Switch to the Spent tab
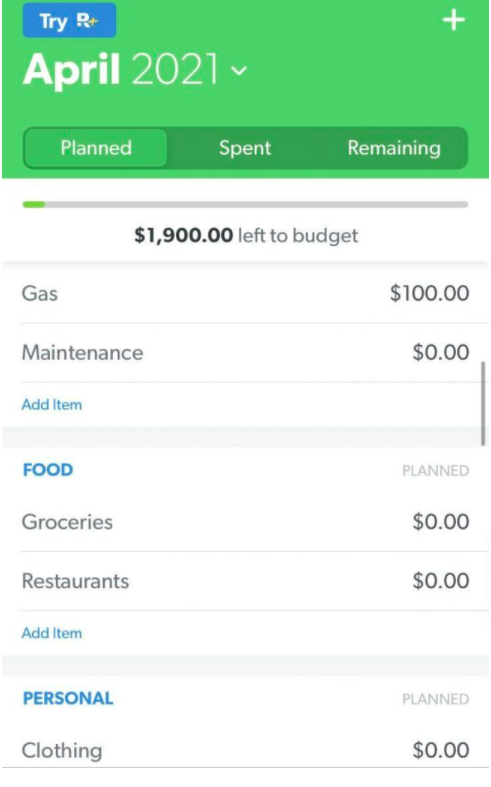Image resolution: width=491 pixels, height=787 pixels. click(245, 148)
